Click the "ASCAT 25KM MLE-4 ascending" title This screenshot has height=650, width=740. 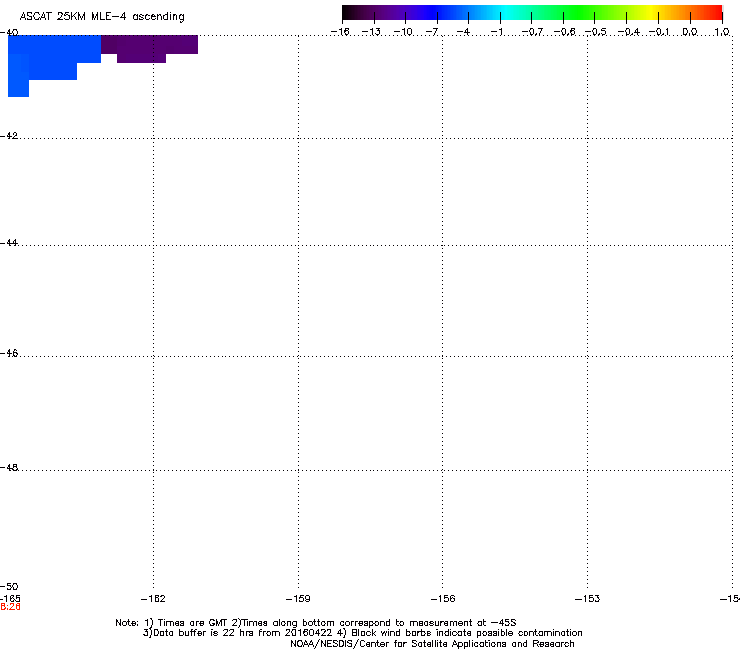102,17
